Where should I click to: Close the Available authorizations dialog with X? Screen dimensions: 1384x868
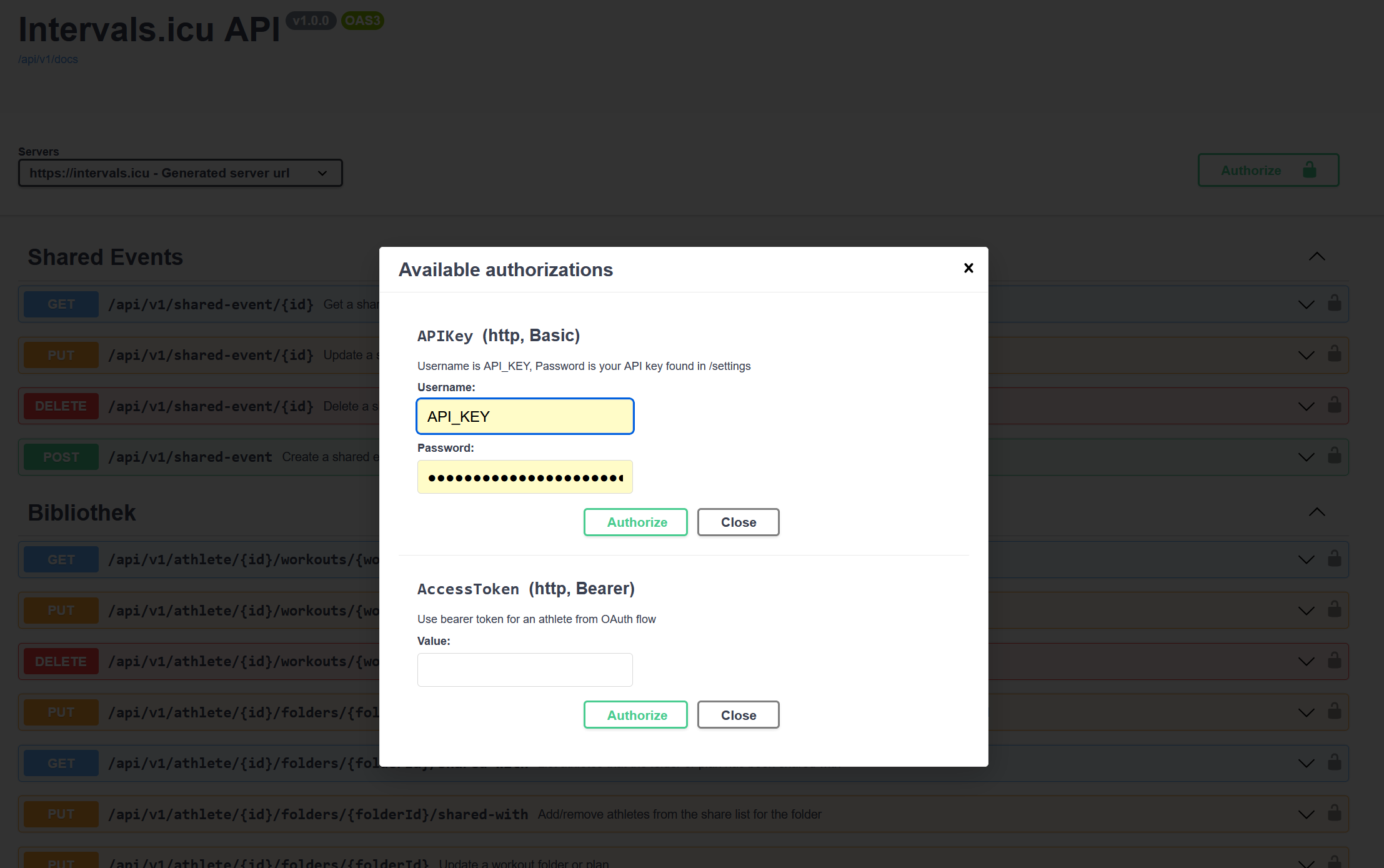click(x=968, y=268)
